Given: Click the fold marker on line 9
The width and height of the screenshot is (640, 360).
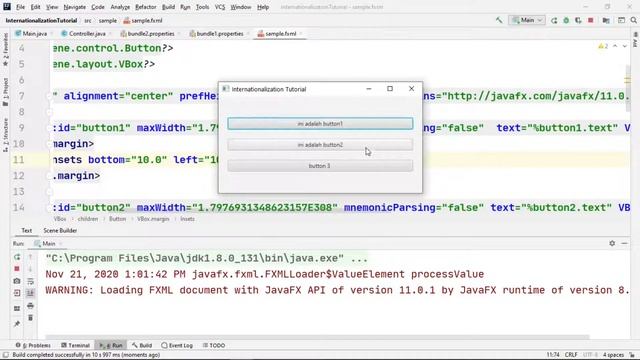Looking at the screenshot, I should click(x=49, y=128).
